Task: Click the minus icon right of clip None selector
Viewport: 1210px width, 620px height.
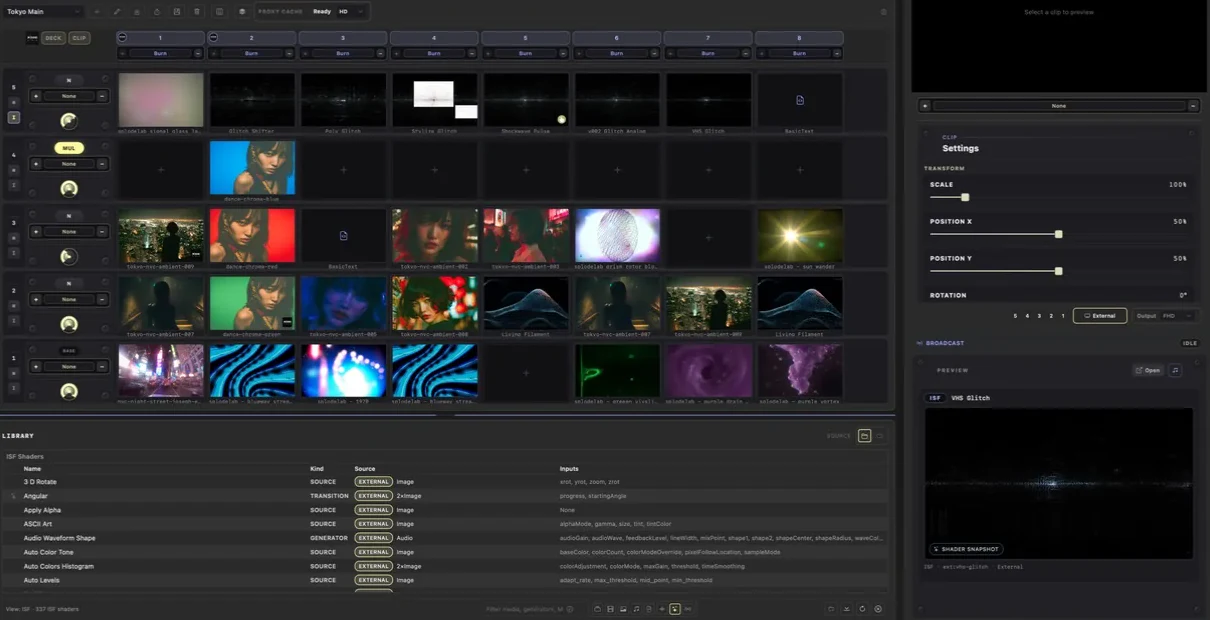Action: [x=1193, y=105]
